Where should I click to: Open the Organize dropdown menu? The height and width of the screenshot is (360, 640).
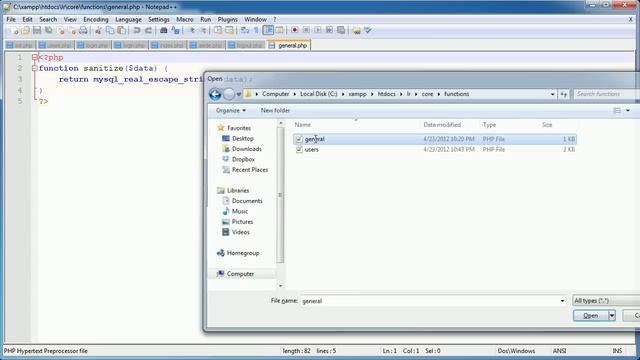pyautogui.click(x=231, y=111)
